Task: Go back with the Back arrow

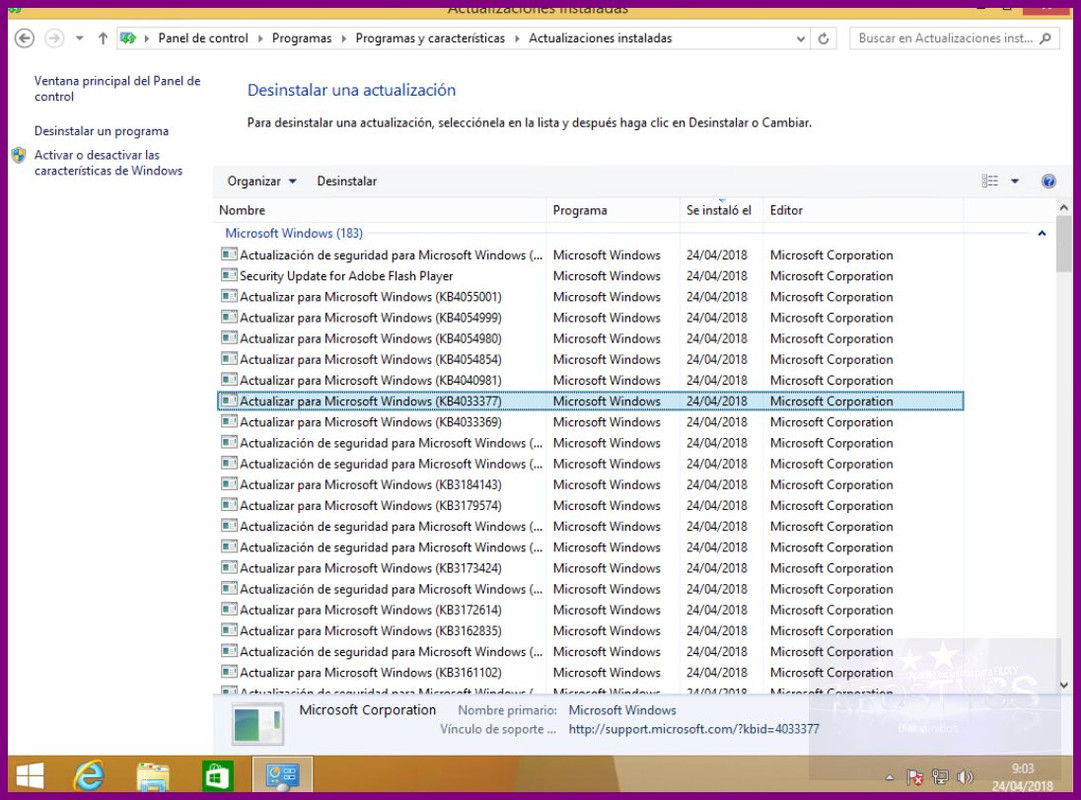Action: tap(24, 39)
